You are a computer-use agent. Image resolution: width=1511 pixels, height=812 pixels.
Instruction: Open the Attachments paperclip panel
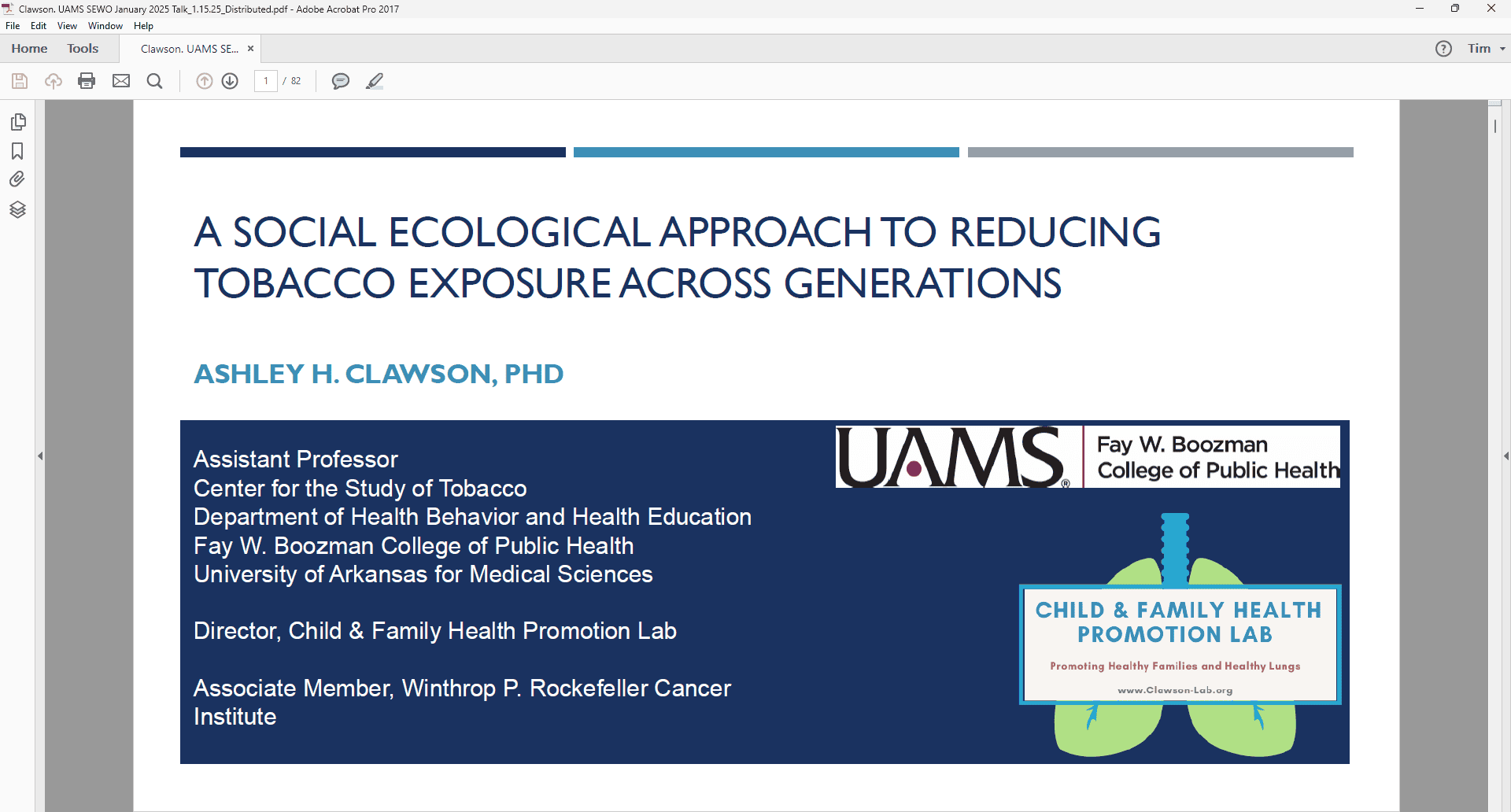17,179
